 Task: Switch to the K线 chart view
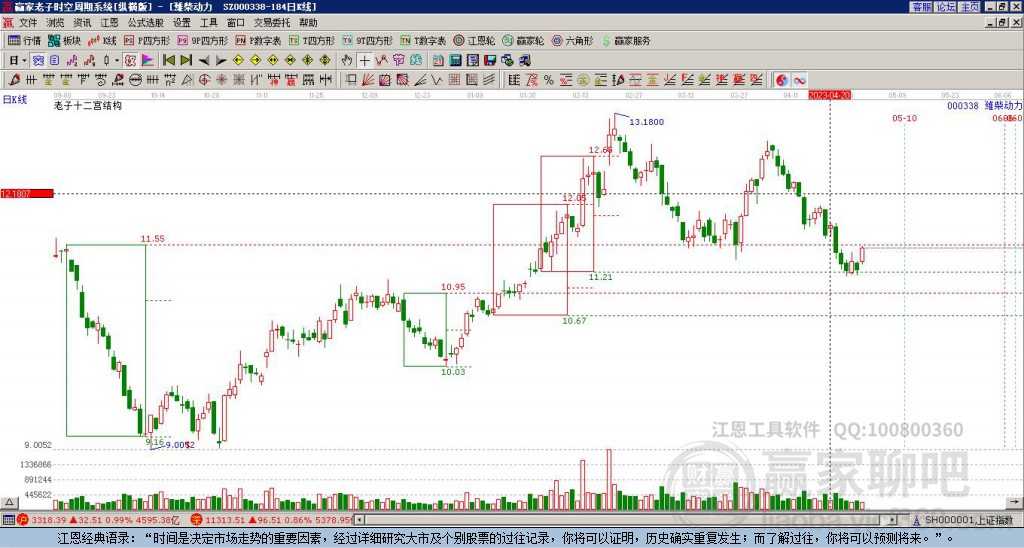tap(102, 40)
